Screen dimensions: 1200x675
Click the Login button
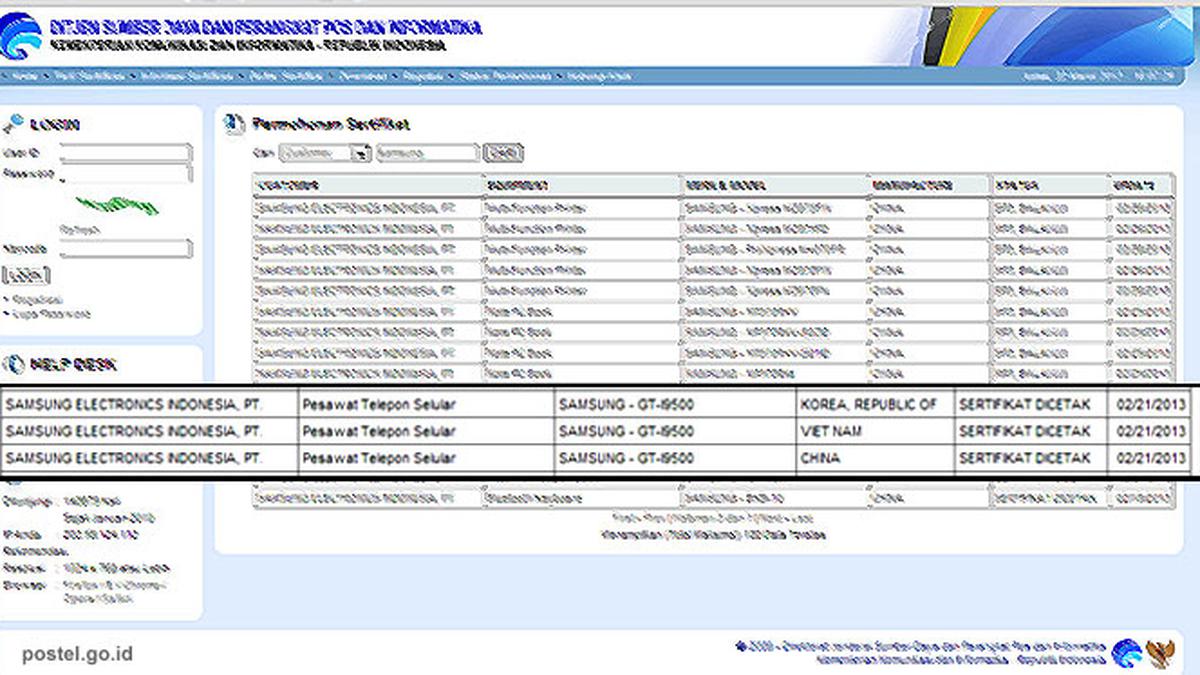[26, 274]
